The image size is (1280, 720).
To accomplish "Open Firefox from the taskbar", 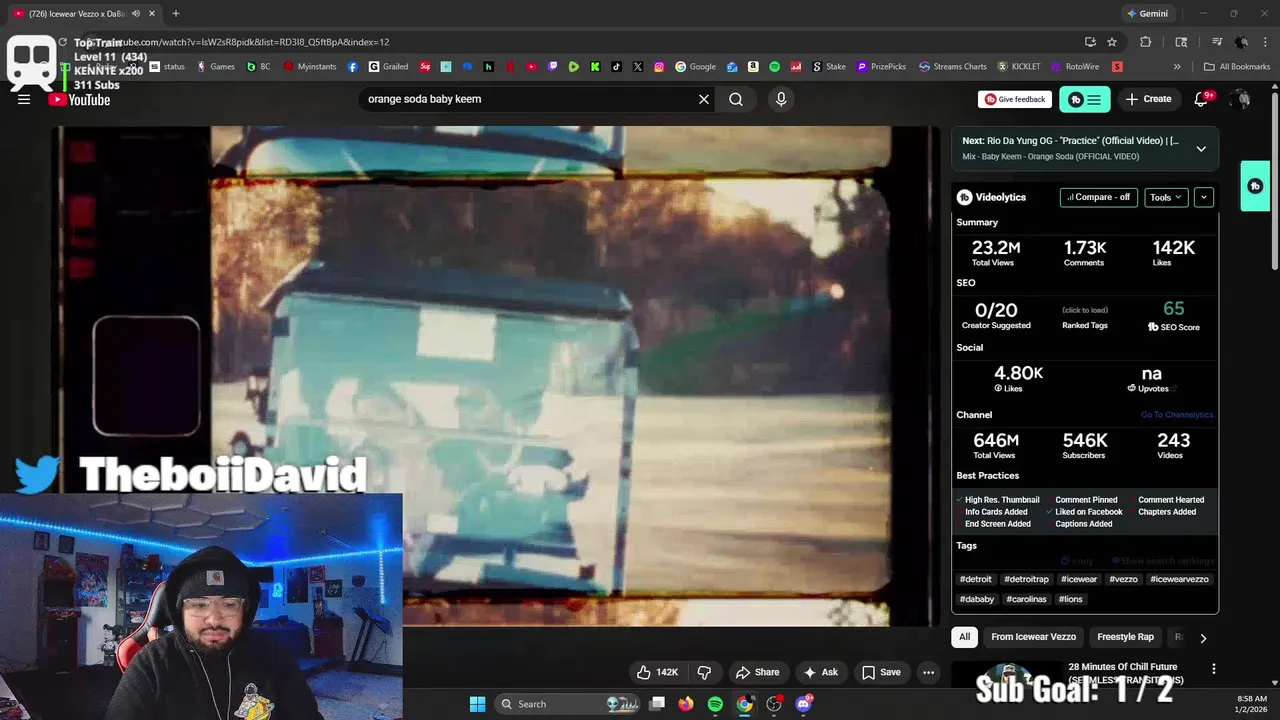I will (x=686, y=704).
